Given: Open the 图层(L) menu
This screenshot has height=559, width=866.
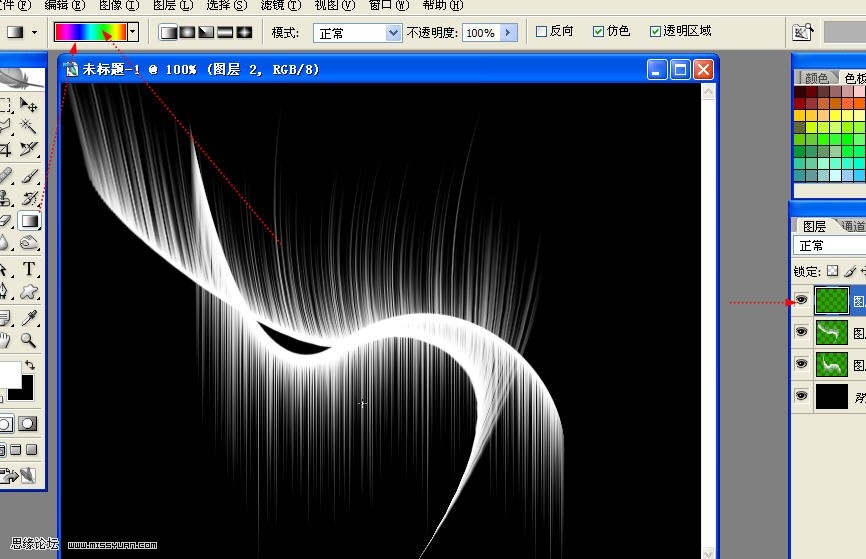Looking at the screenshot, I should 173,6.
